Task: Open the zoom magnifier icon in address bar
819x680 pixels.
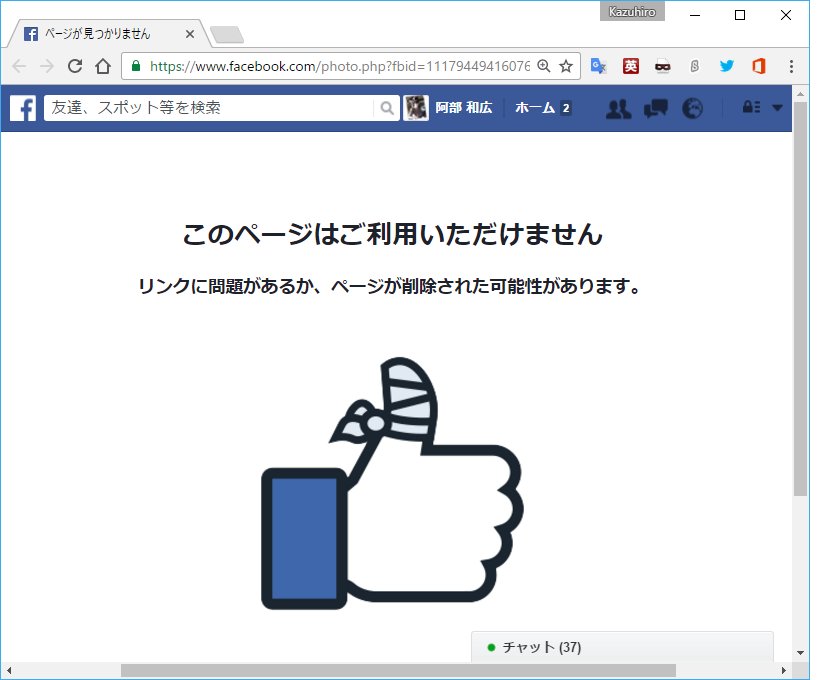Action: click(544, 66)
